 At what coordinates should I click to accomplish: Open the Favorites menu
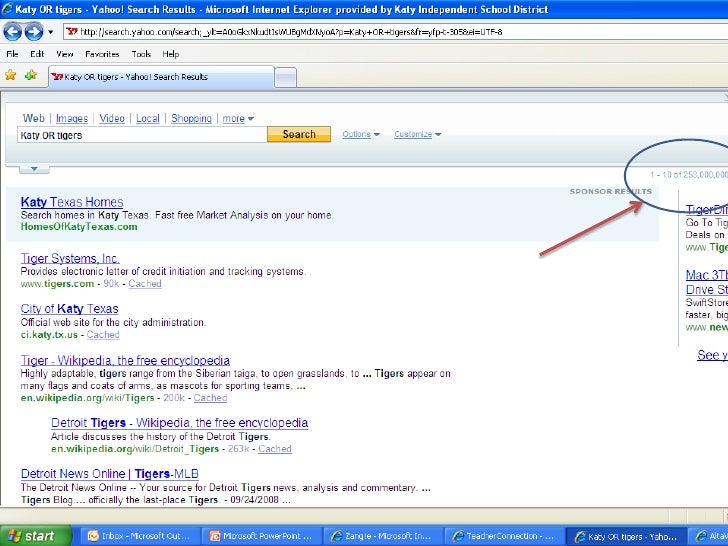pos(102,54)
